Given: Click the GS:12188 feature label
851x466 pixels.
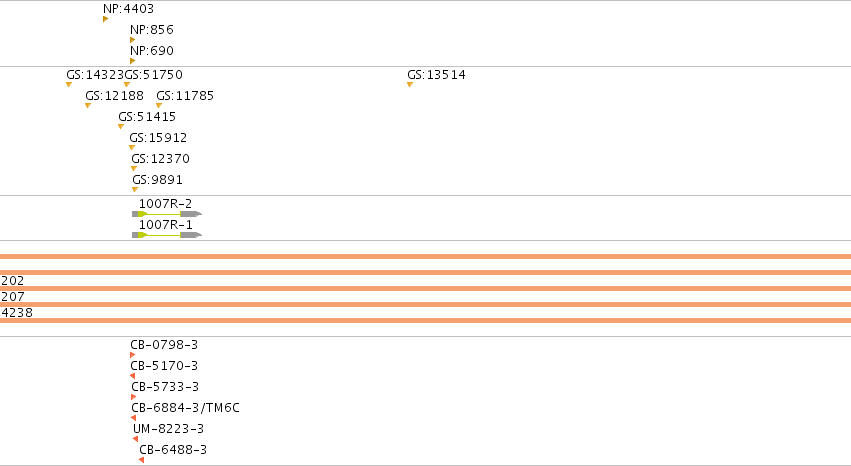Looking at the screenshot, I should 115,95.
